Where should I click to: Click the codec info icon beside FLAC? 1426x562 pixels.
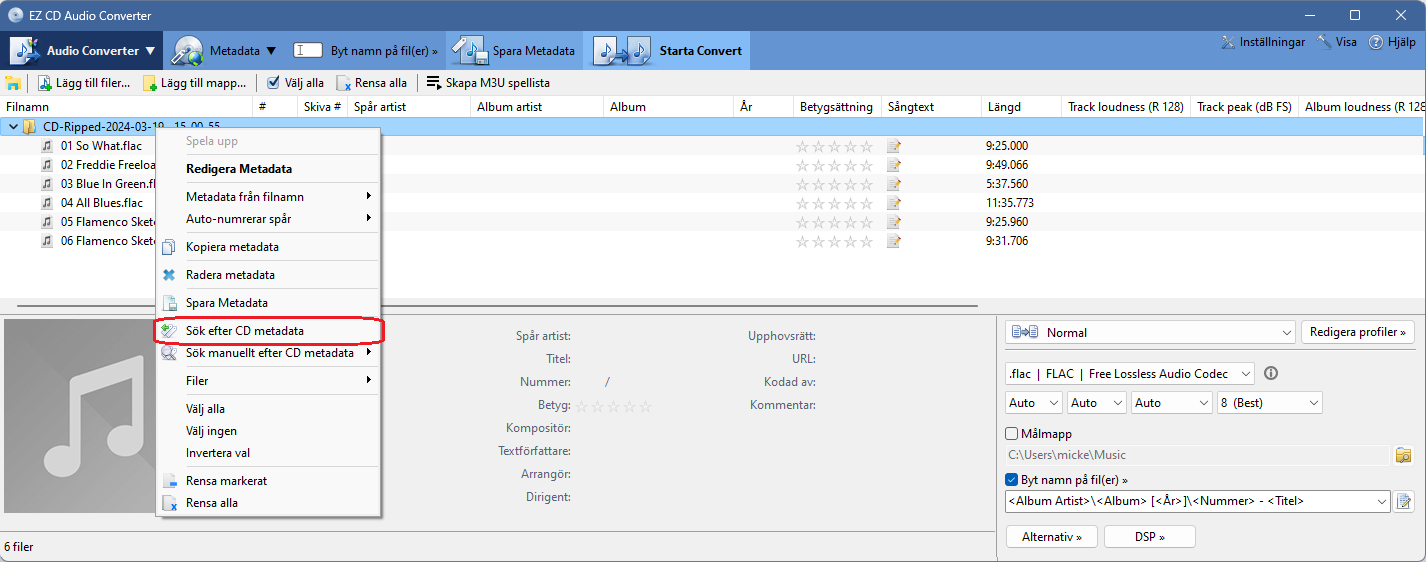pos(1271,373)
